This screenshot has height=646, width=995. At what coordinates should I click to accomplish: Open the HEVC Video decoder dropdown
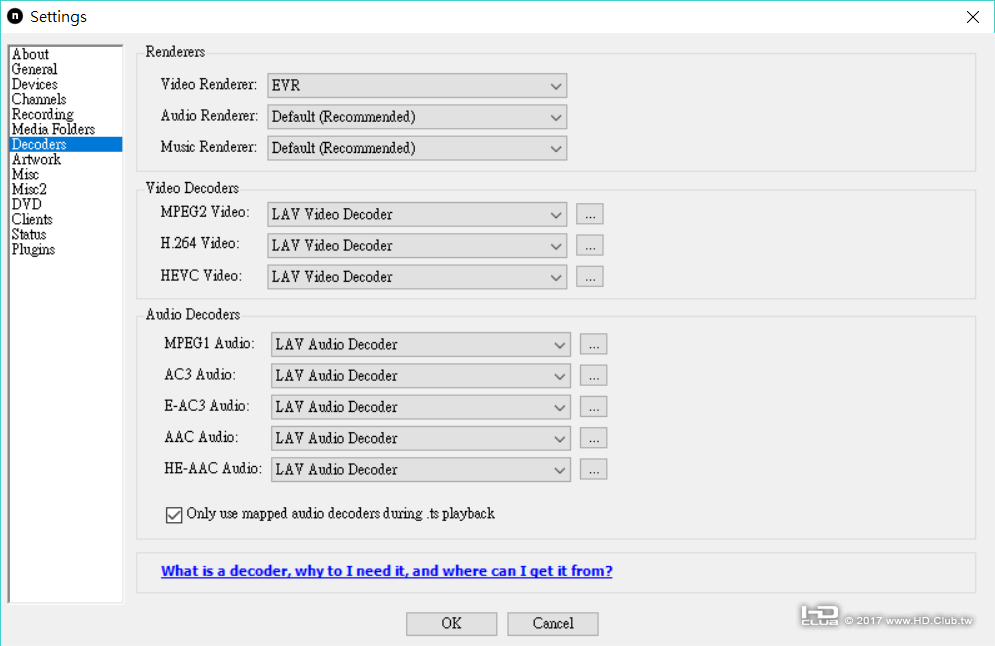tap(417, 277)
